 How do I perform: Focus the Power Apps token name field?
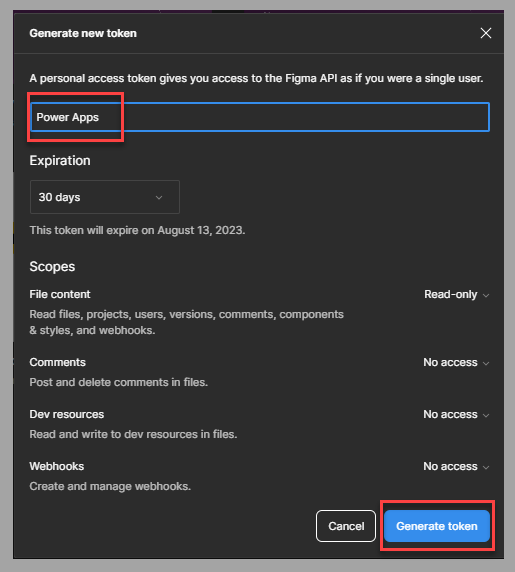point(260,117)
